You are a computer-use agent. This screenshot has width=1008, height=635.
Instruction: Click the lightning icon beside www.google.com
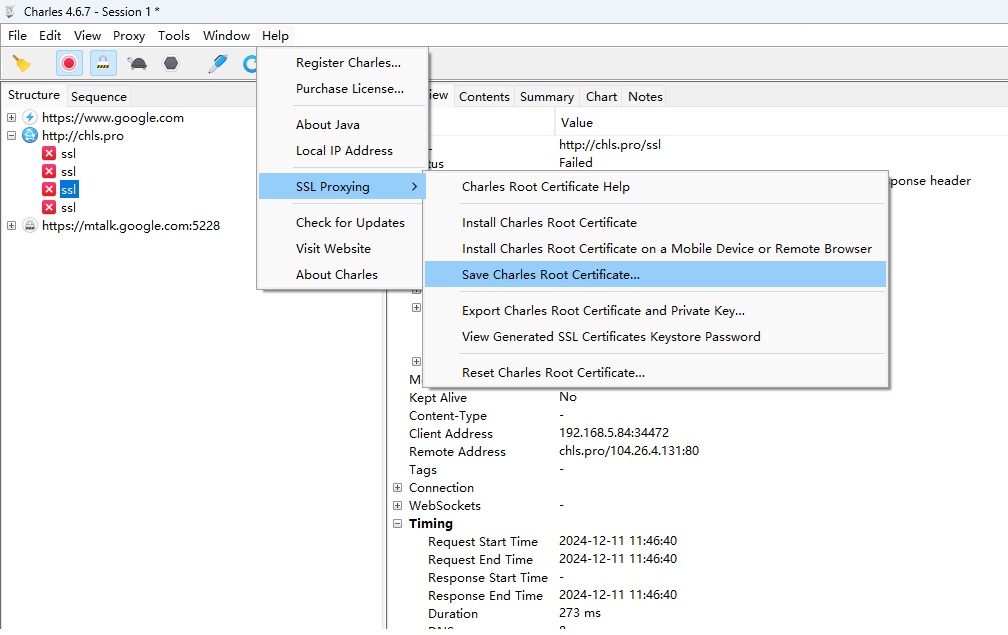tap(30, 118)
